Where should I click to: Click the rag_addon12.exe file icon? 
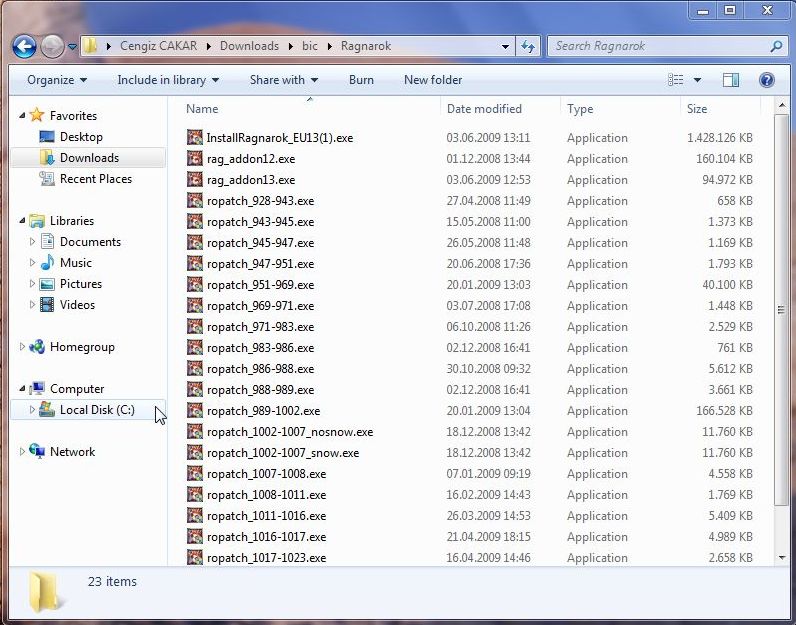(x=195, y=158)
